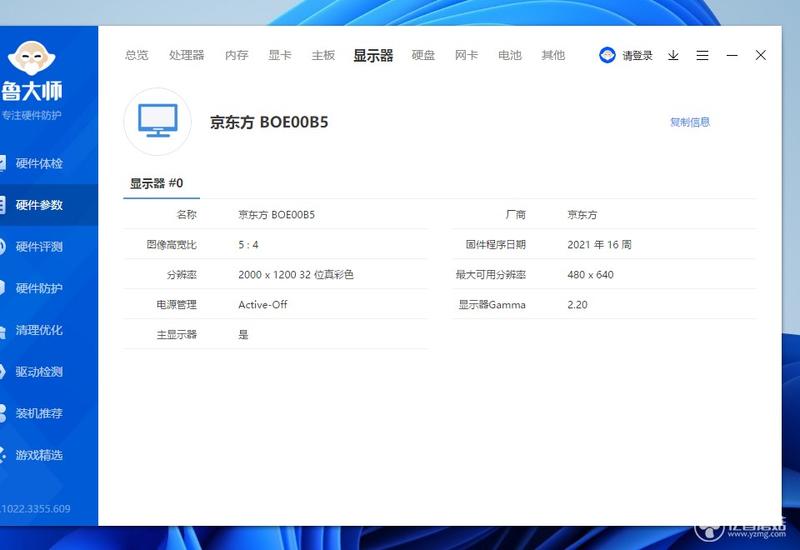
Task: Select the 显示器 #0 sub-tab
Action: (x=157, y=183)
